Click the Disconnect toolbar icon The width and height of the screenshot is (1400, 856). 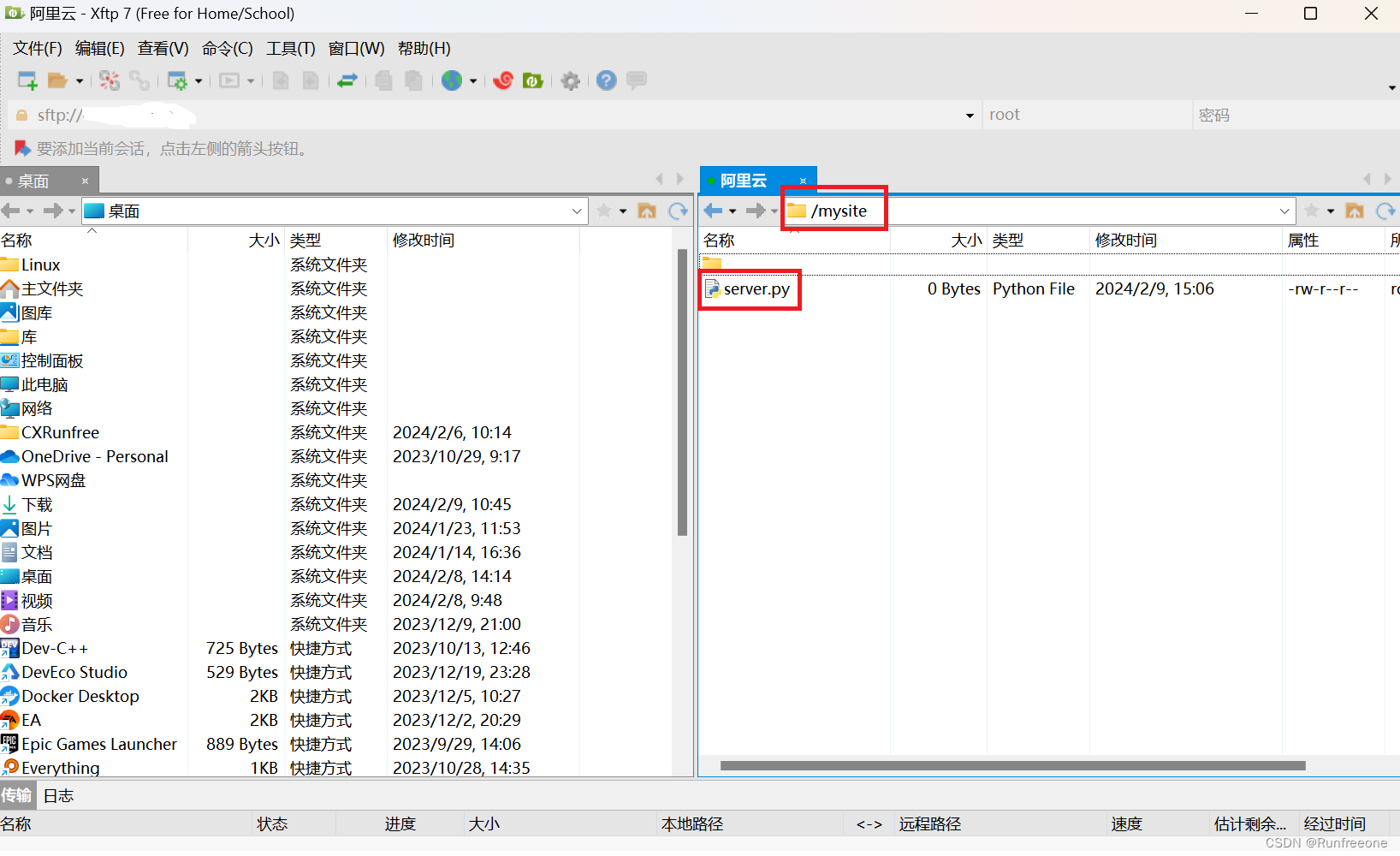click(x=110, y=80)
